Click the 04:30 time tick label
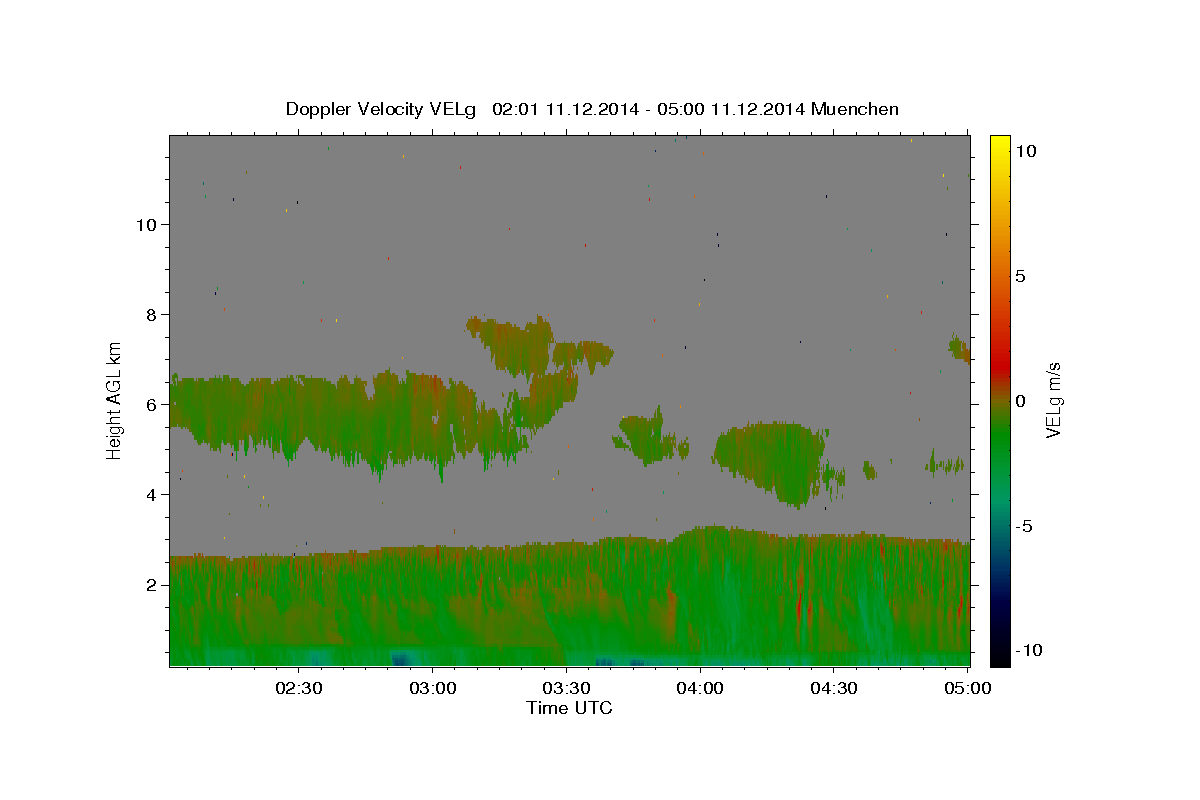Screen dimensions: 1200x800 (x=834, y=688)
